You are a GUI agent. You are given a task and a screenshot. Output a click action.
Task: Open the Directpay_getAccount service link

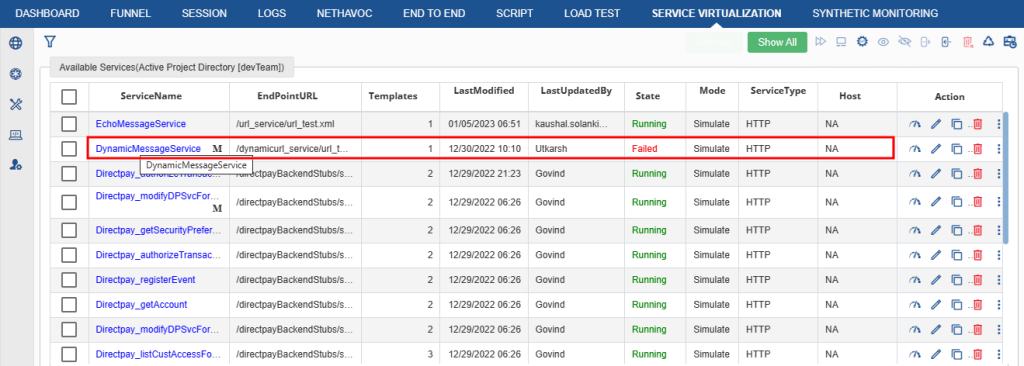tap(141, 305)
